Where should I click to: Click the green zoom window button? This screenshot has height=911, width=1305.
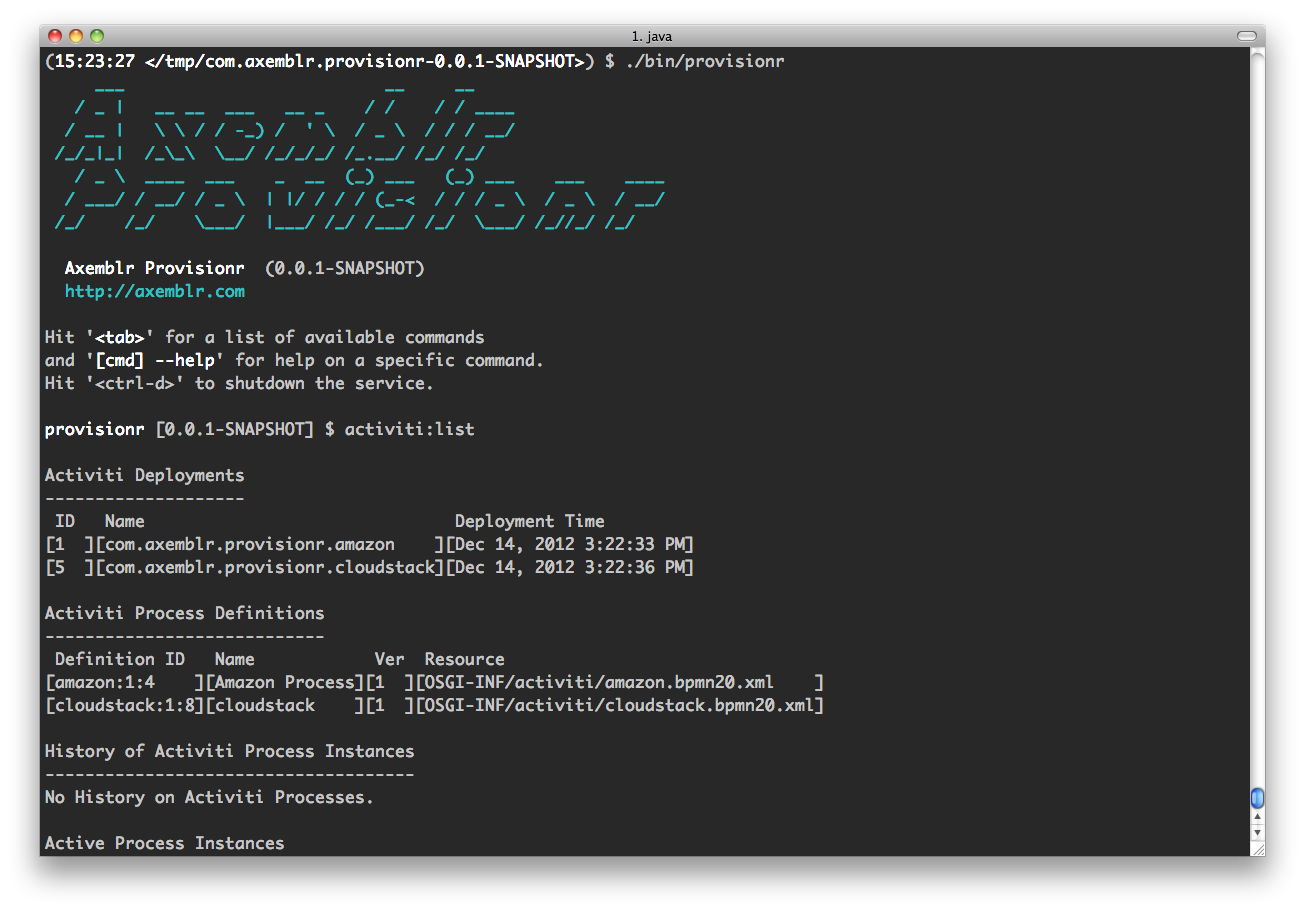(x=97, y=36)
